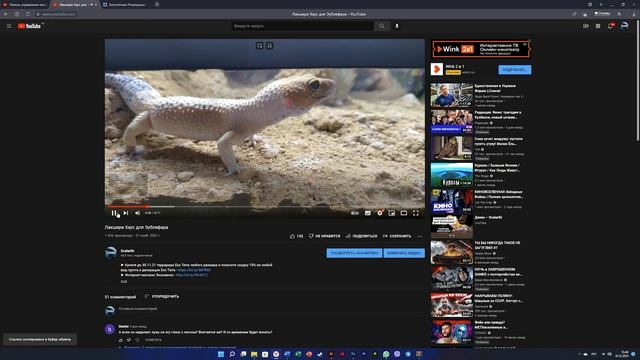Open the КИНО recommended video thumbnail
This screenshot has height=360, width=640.
coord(451,201)
